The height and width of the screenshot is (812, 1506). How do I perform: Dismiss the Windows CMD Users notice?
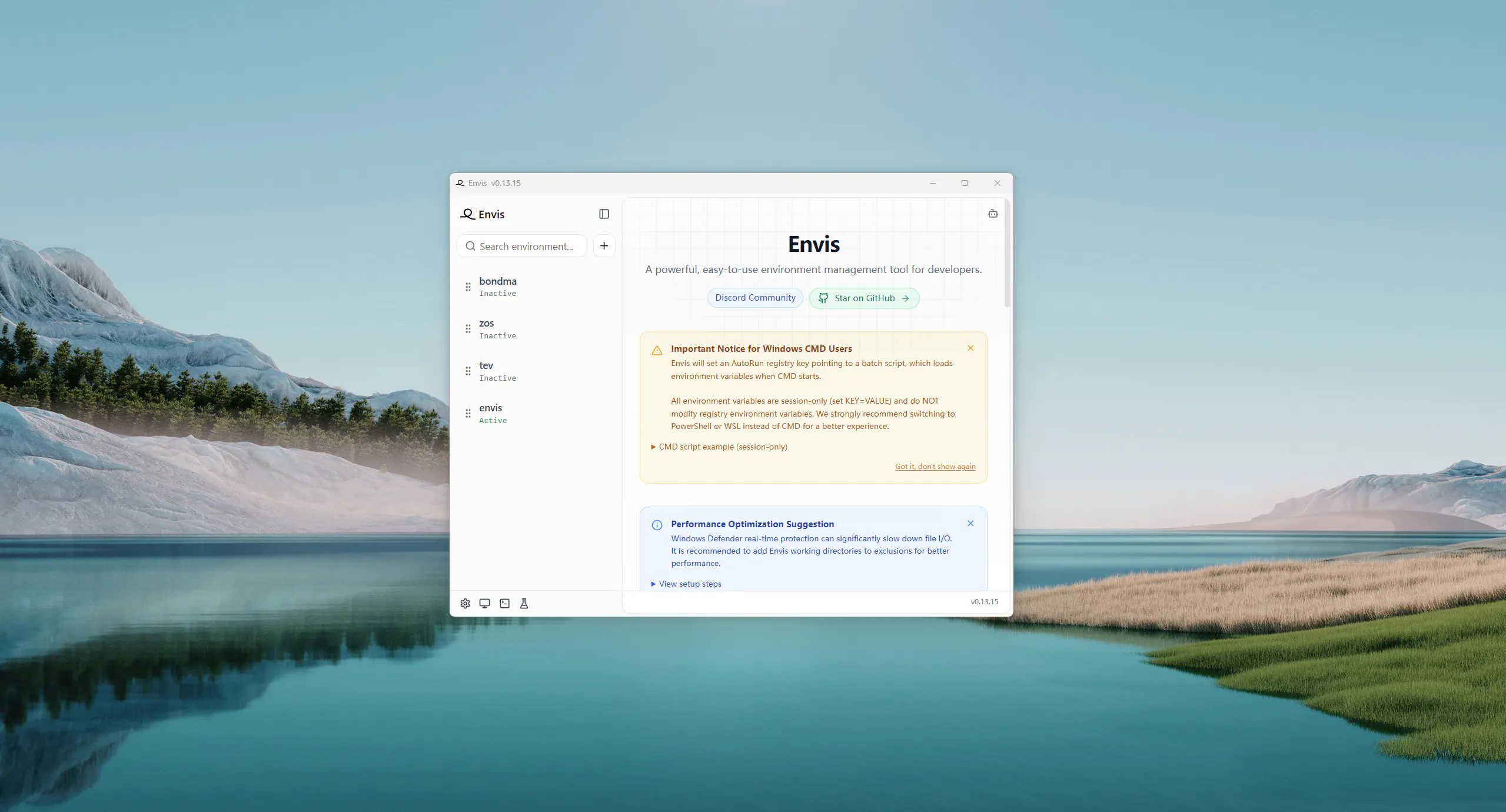[x=970, y=348]
